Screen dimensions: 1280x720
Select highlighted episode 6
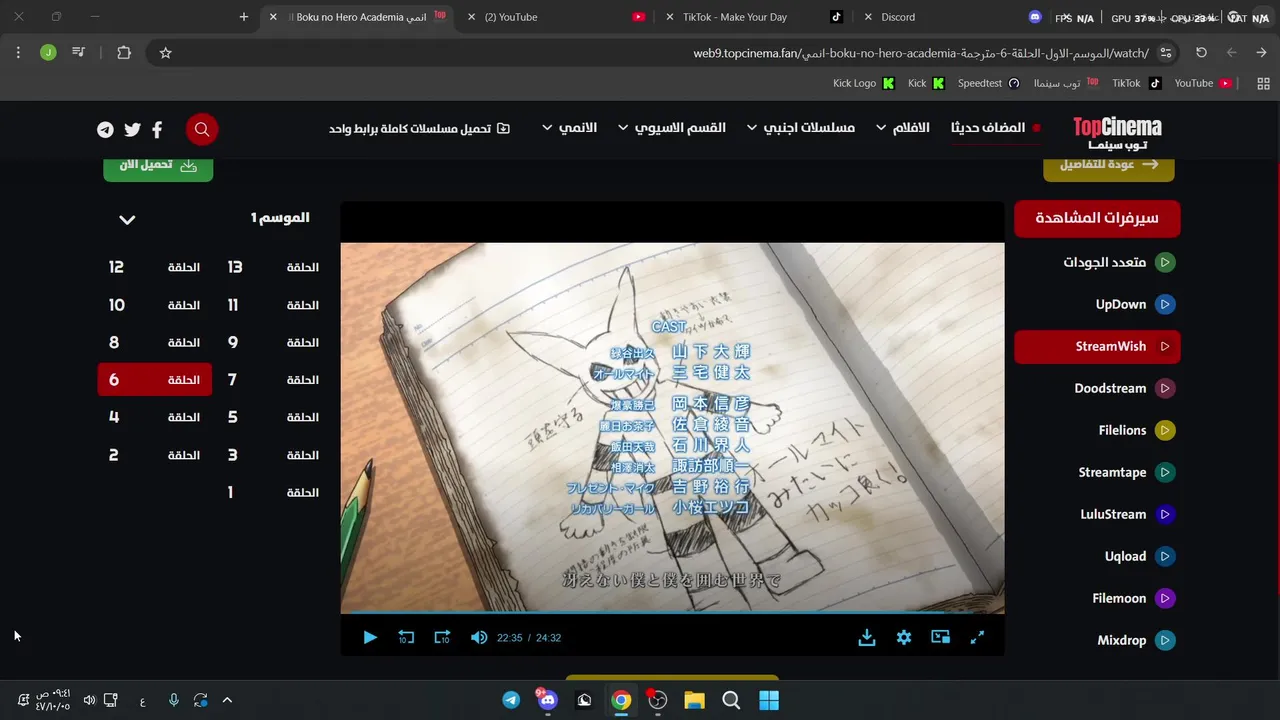tap(155, 380)
